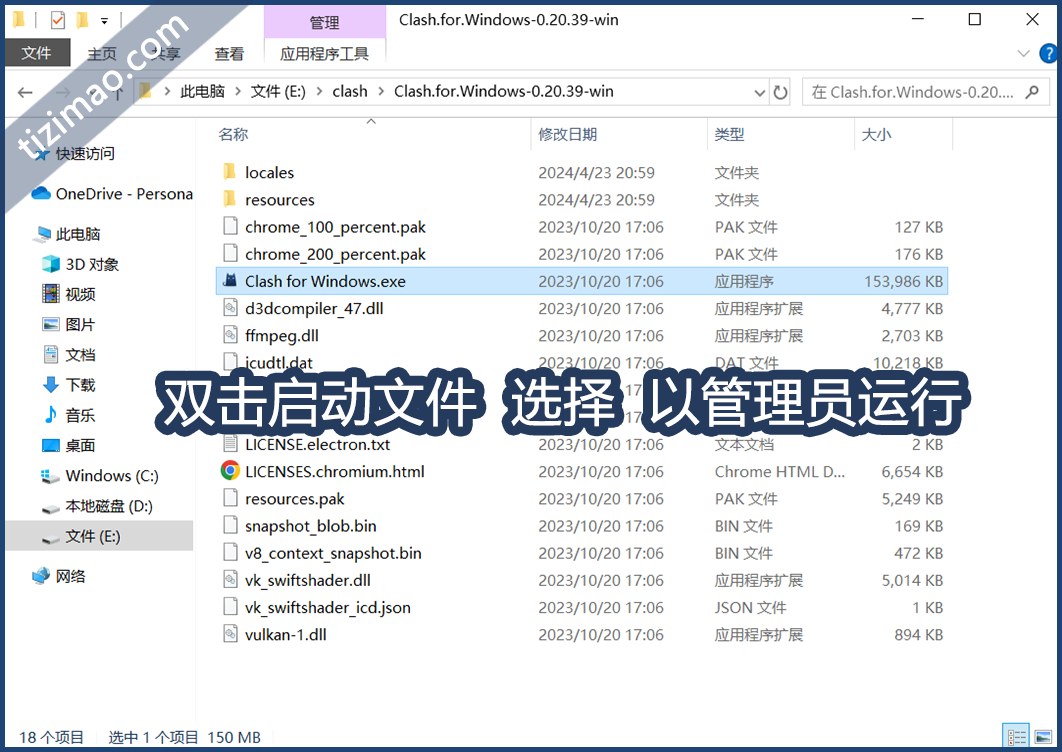Expand the chevron after 此电脑 in breadcrumb

(x=238, y=91)
